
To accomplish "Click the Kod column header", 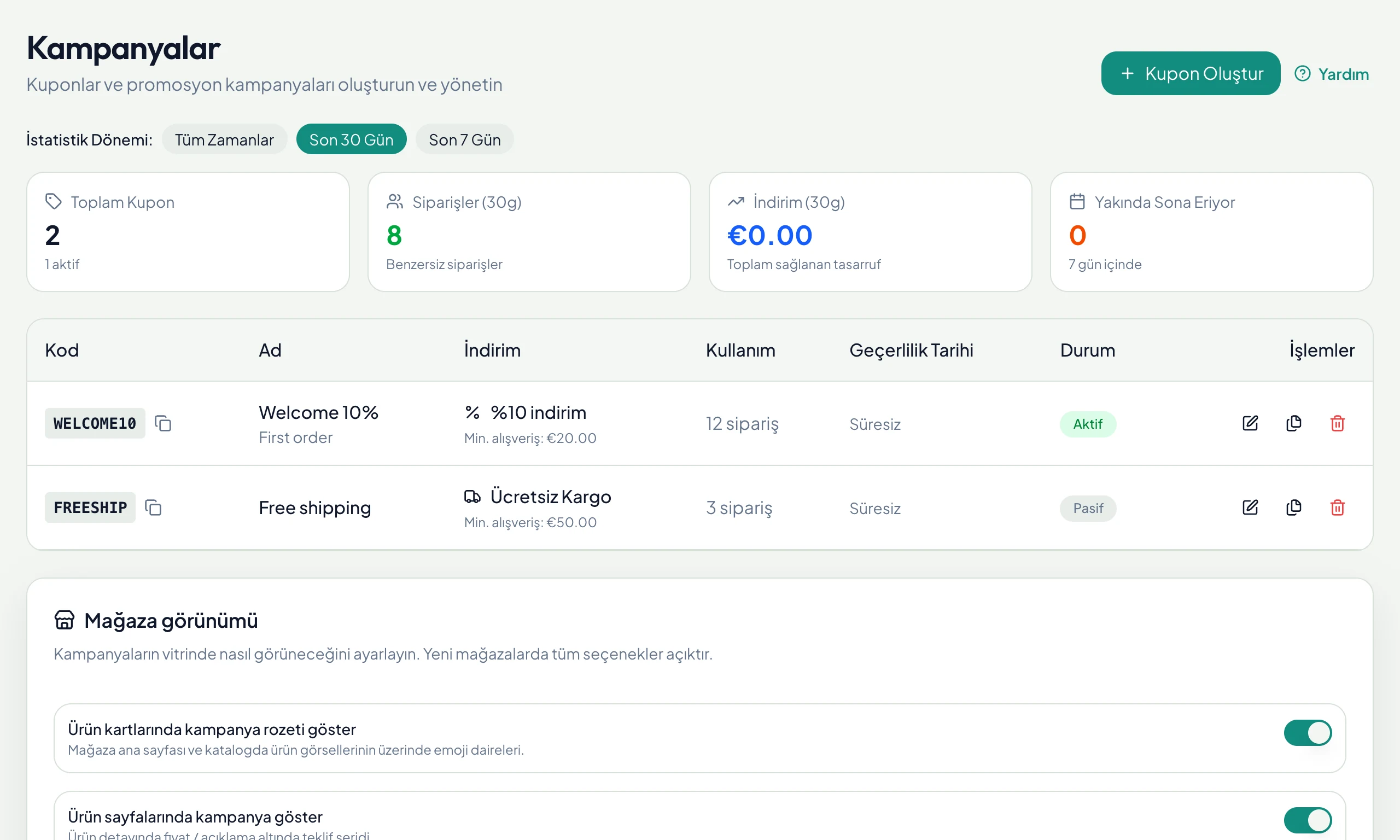I will click(x=62, y=351).
